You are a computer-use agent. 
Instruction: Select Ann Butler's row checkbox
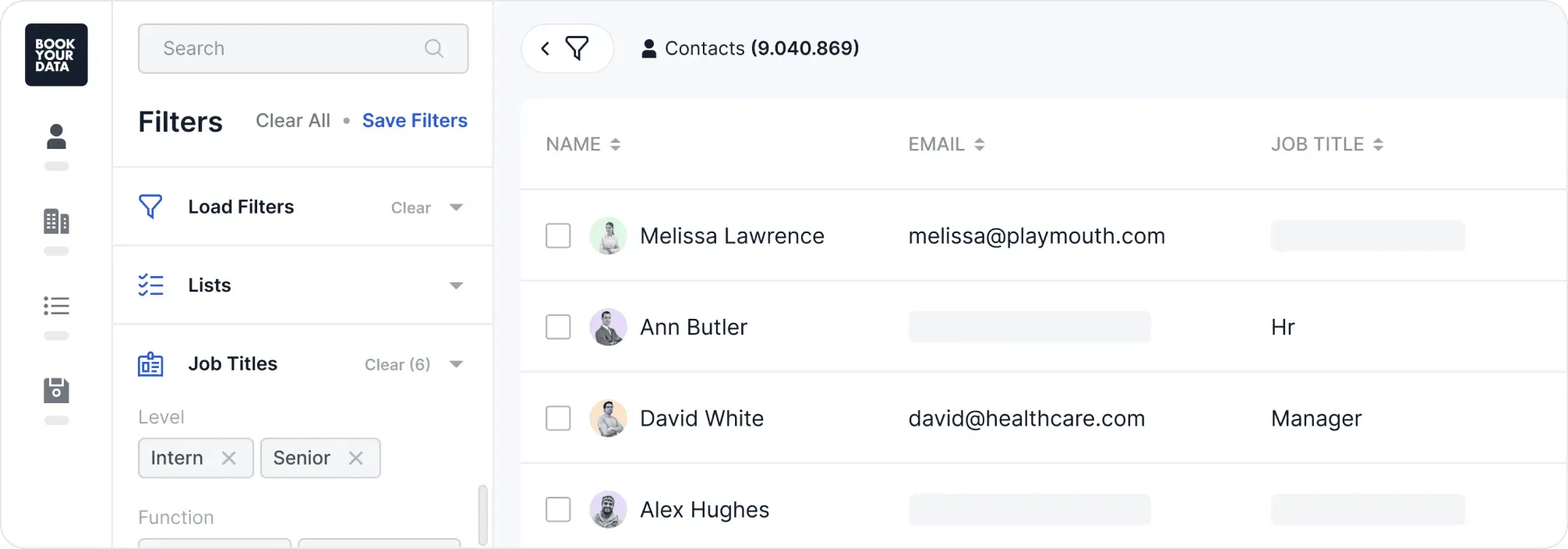tap(558, 327)
